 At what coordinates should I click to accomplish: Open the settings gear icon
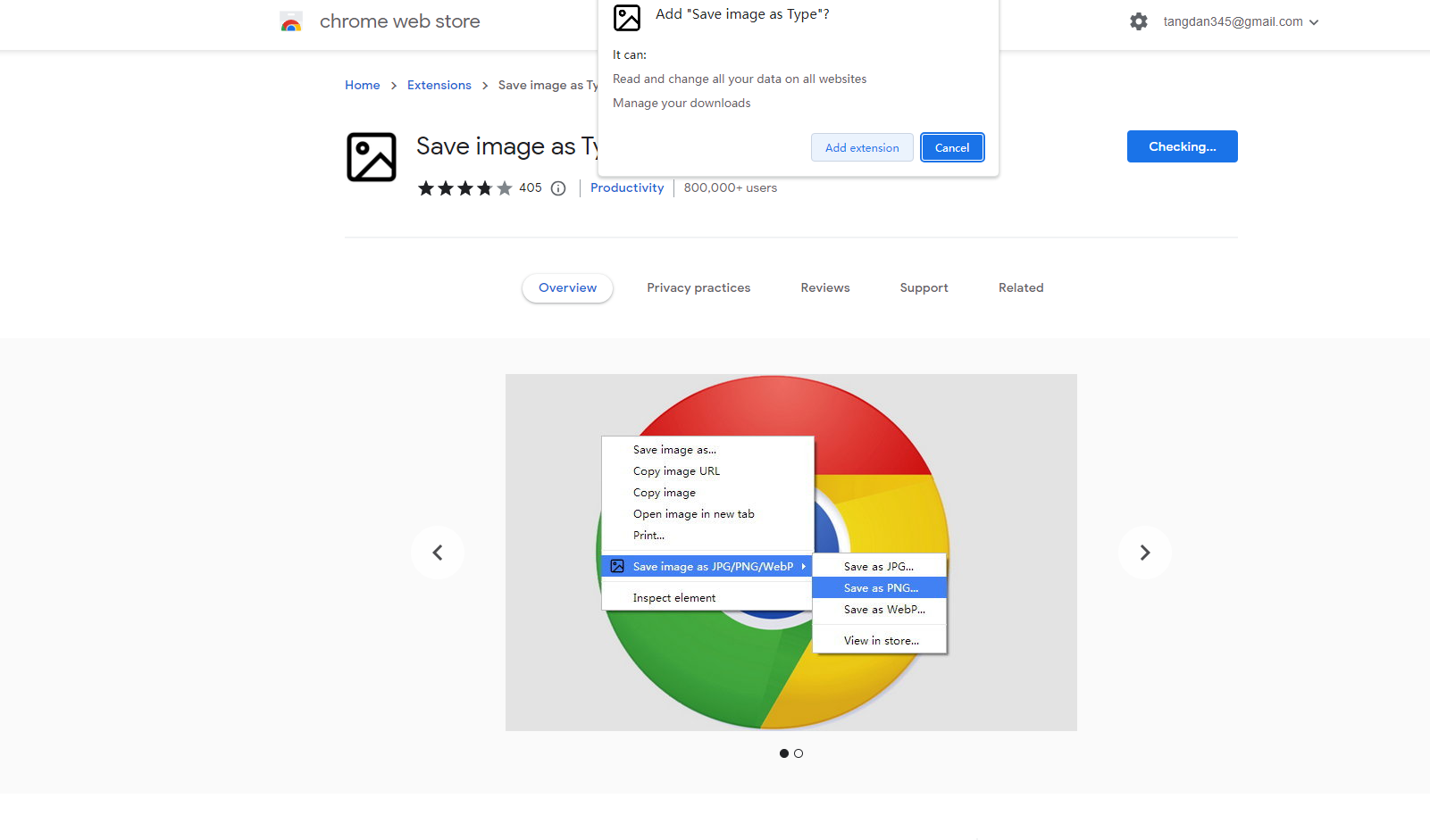click(1139, 21)
